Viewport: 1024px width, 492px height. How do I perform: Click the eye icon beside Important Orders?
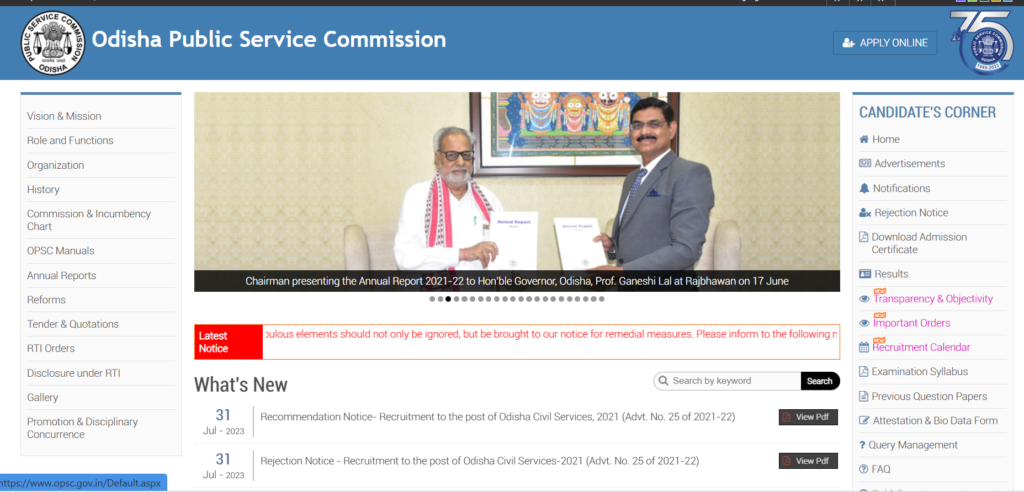tap(865, 323)
